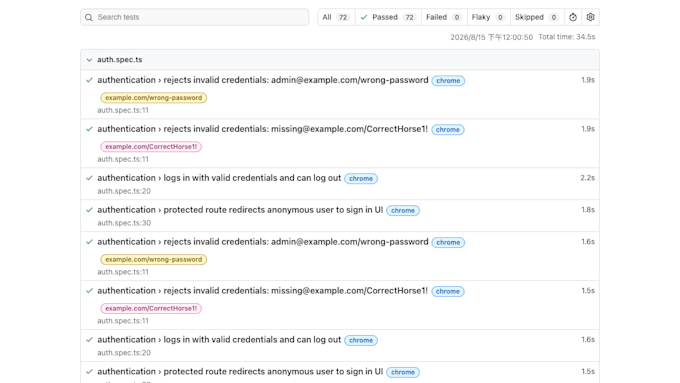Viewport: 680px width, 383px height.
Task: Click chrome badge on 2.2s log out test
Action: (361, 179)
